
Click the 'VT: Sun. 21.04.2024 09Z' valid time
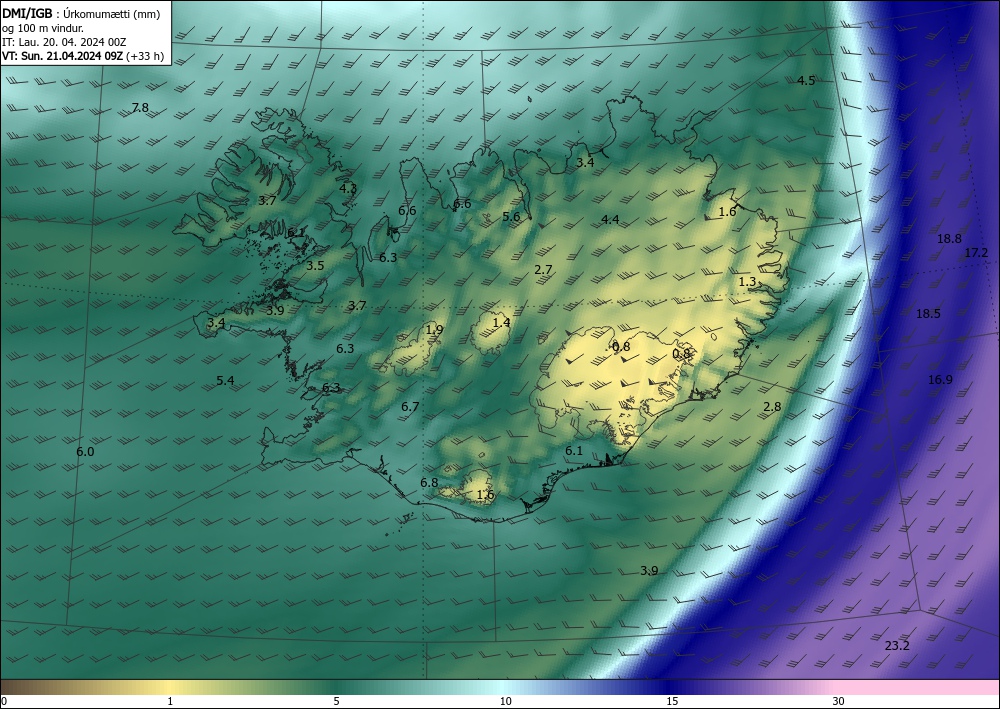pos(62,56)
